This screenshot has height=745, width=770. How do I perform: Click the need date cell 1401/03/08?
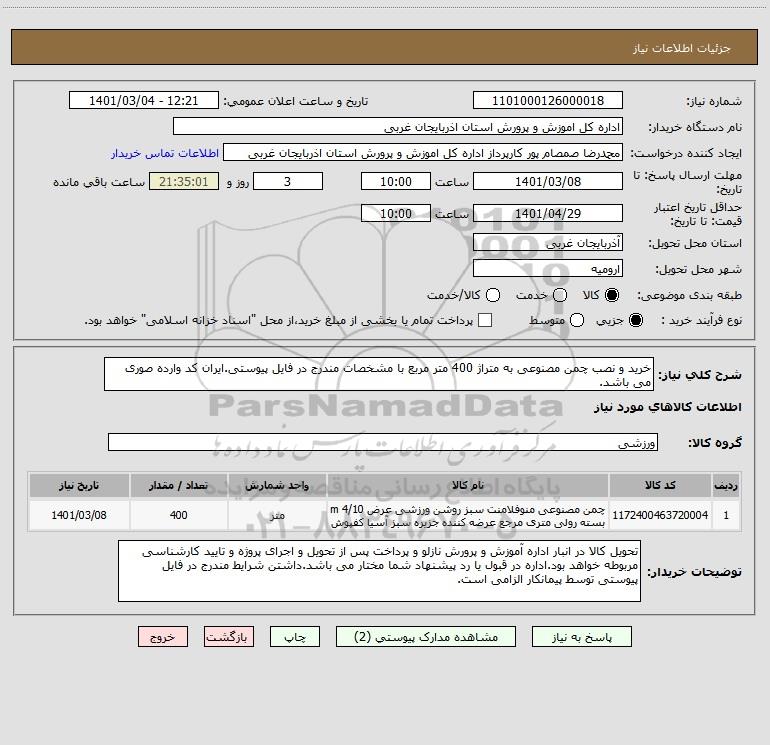[x=79, y=515]
